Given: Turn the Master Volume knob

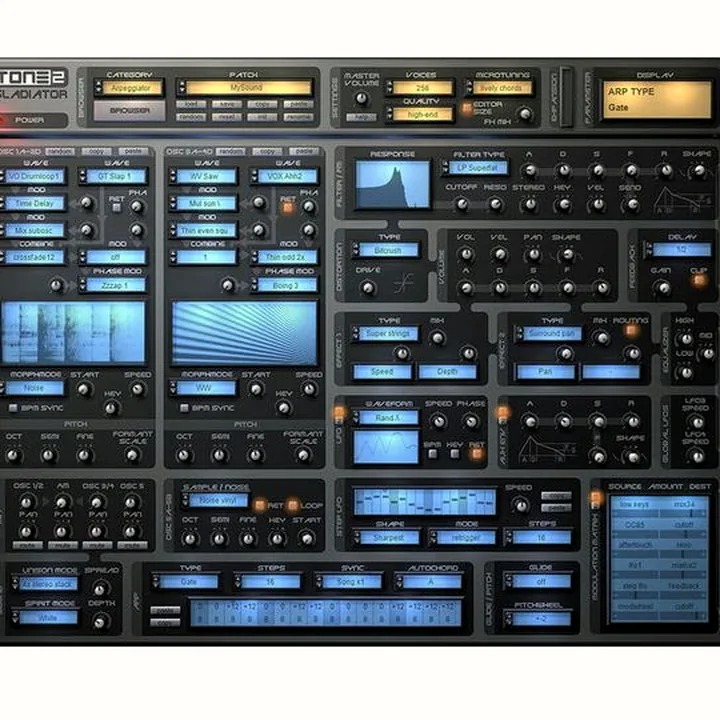Looking at the screenshot, I should pyautogui.click(x=361, y=98).
